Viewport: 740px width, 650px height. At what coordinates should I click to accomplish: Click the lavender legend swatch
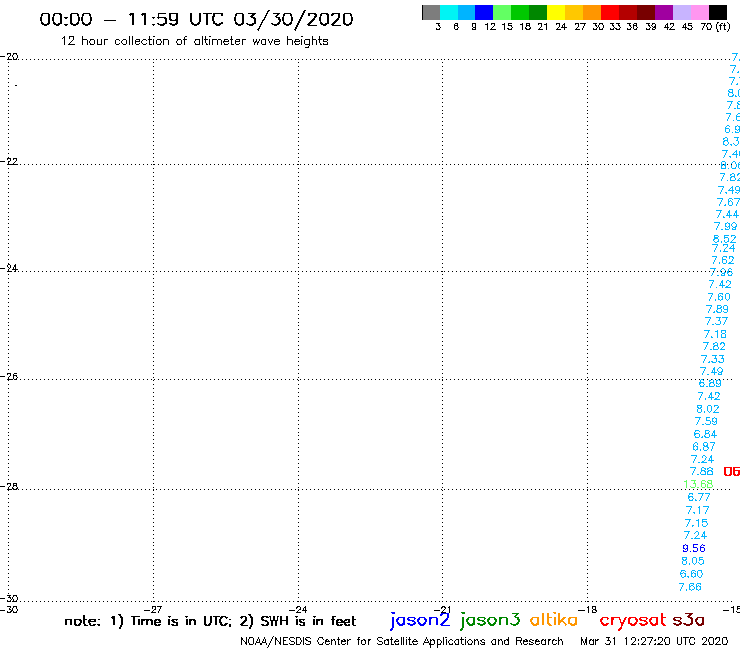pos(682,12)
